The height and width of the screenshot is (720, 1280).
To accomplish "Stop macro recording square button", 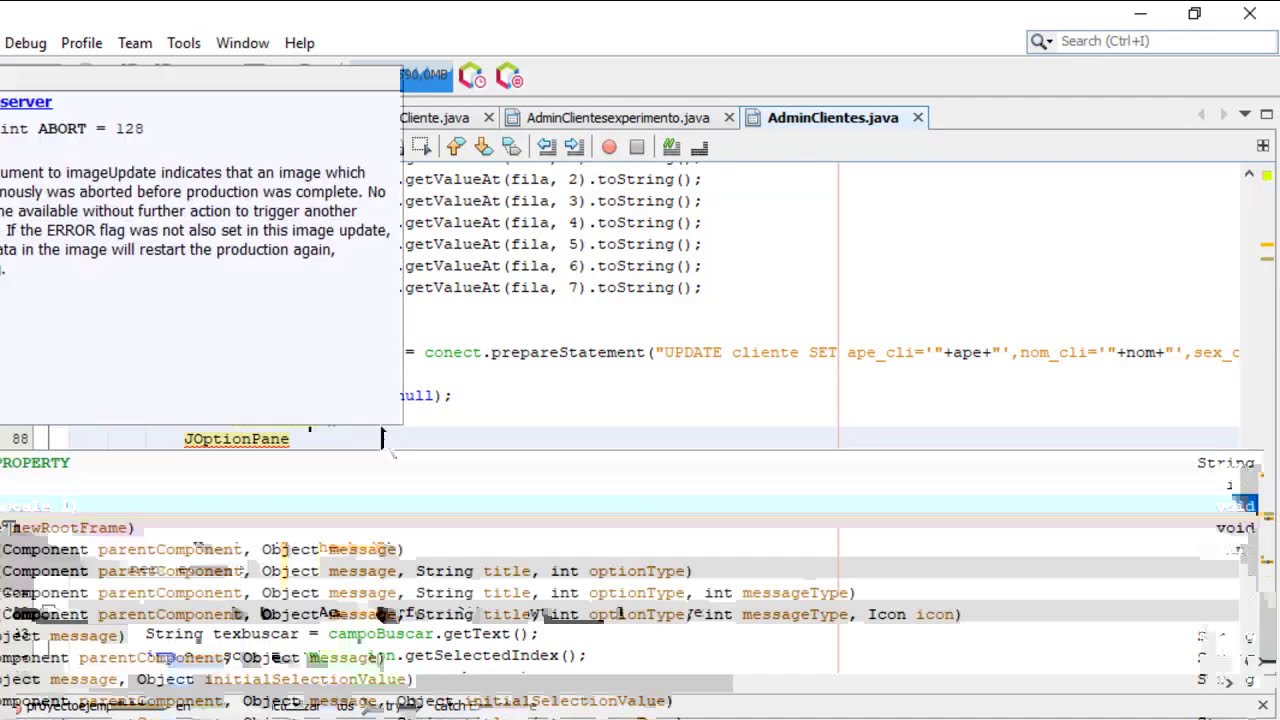I will click(x=637, y=147).
